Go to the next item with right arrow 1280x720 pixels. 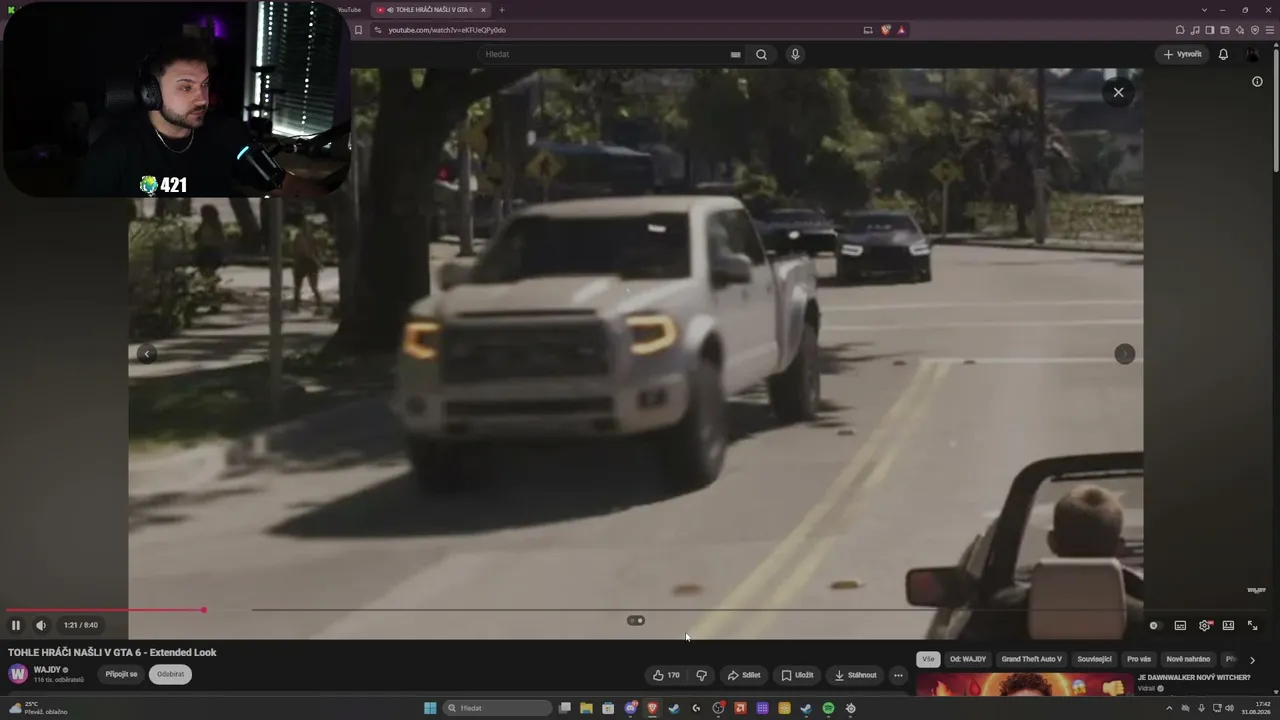(1125, 354)
